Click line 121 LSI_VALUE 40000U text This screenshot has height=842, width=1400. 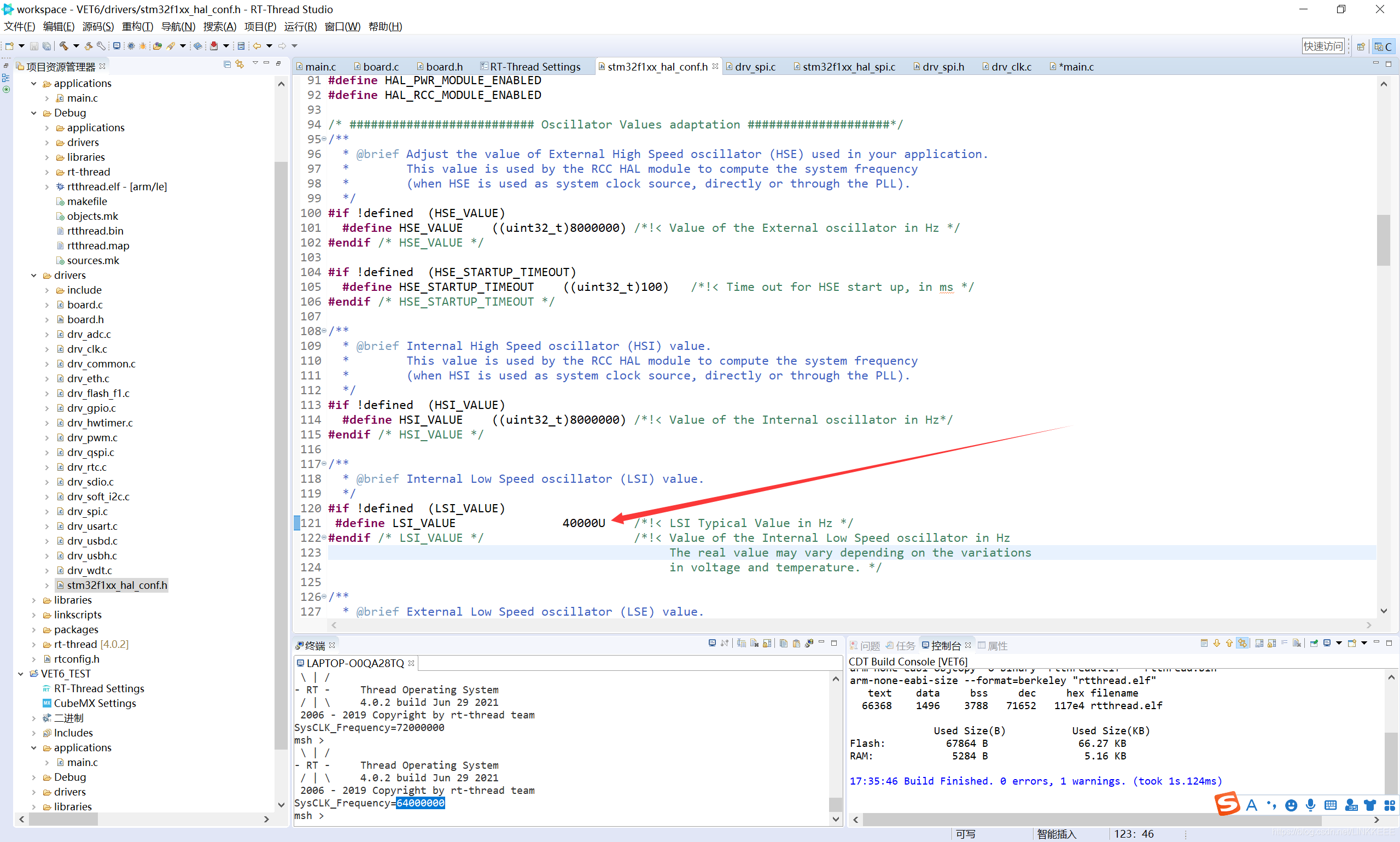point(470,523)
